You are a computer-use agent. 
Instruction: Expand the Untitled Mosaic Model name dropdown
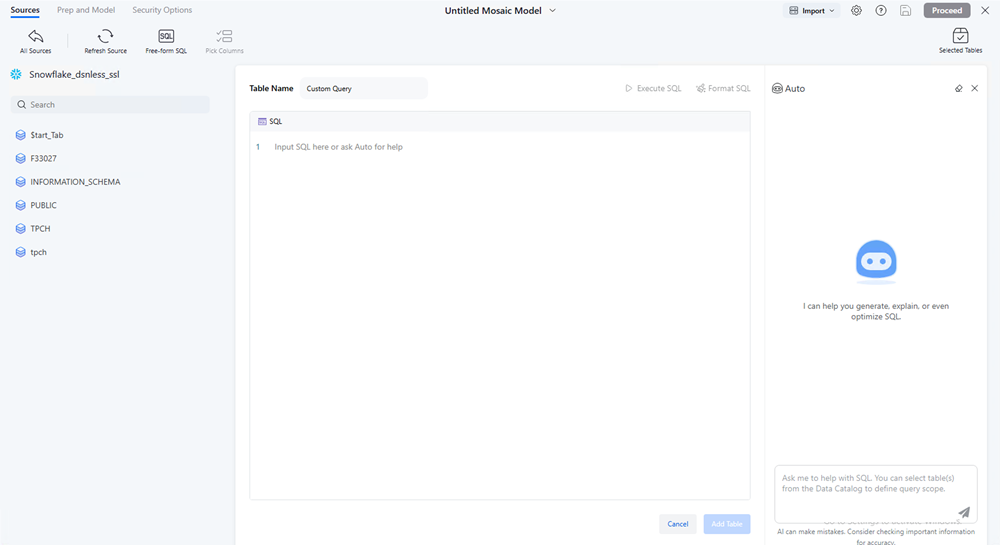553,10
